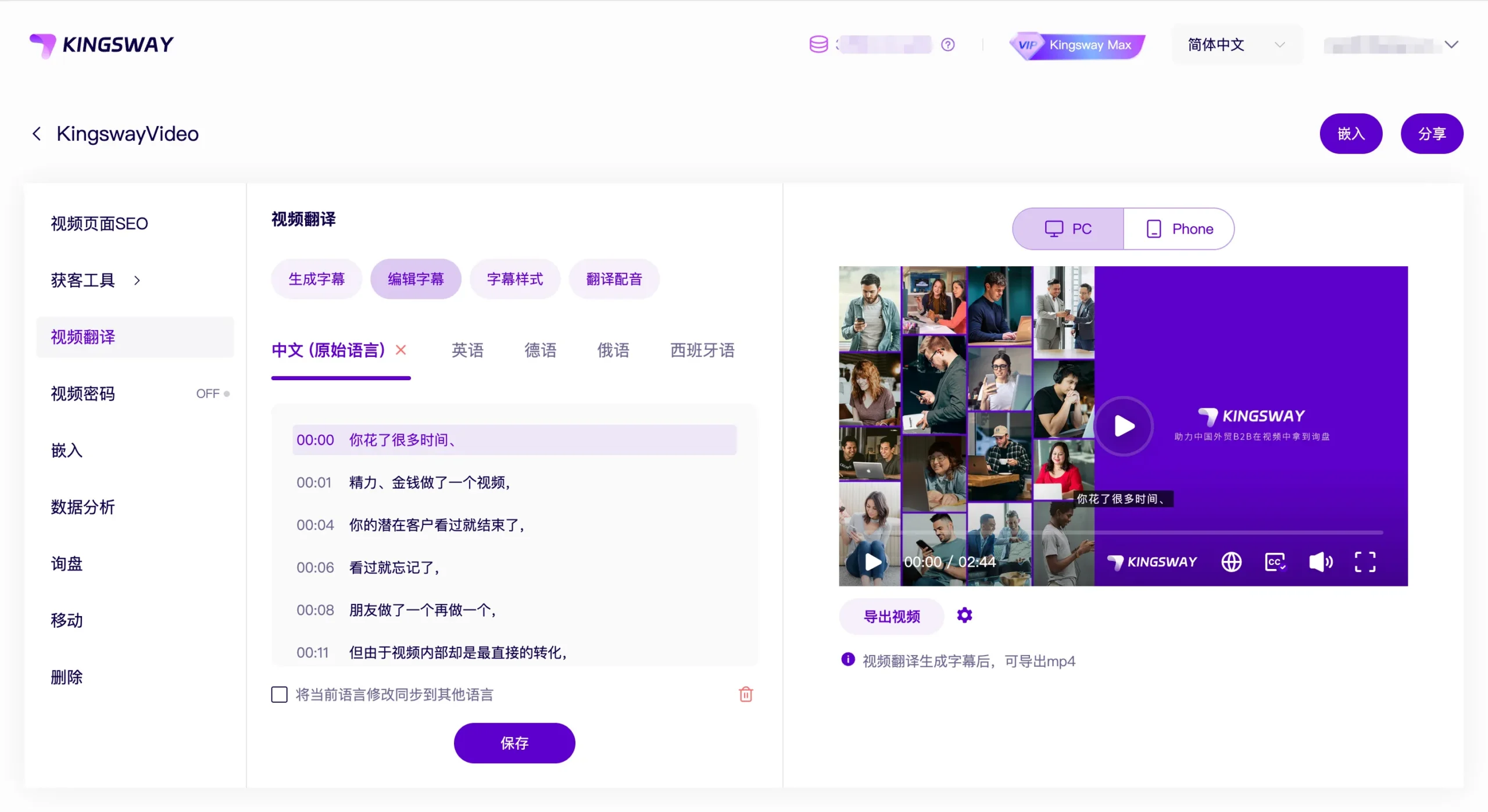1488x812 pixels.
Task: Open the credits help question mark icon
Action: pos(947,45)
